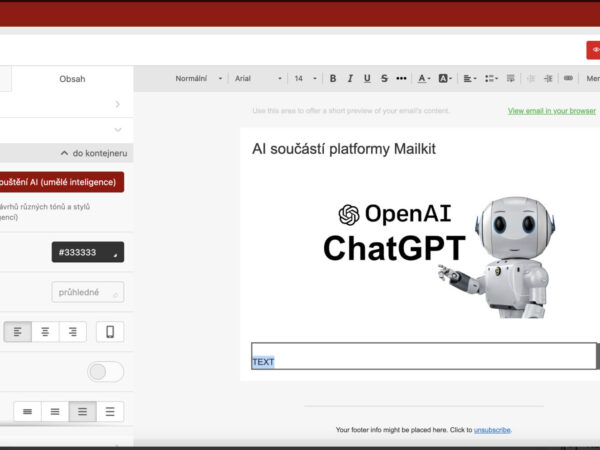Toggle italic formatting
600x450 pixels.
pos(350,78)
